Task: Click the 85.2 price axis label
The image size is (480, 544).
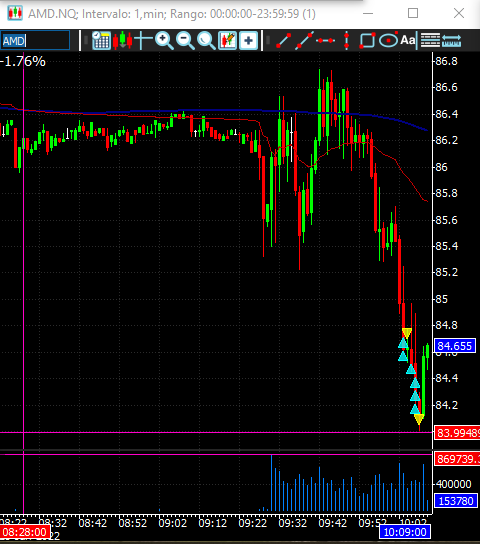Action: click(446, 272)
